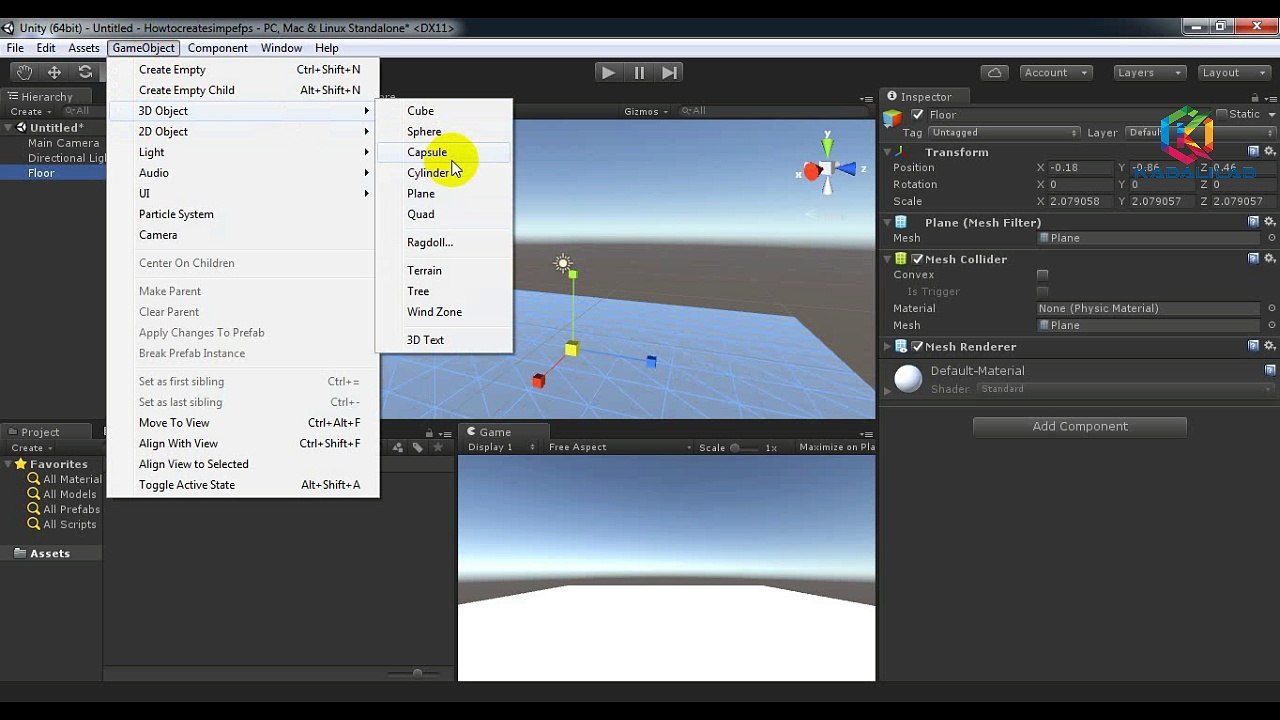The height and width of the screenshot is (720, 1280).
Task: Collapse the Transform component
Action: pos(888,152)
